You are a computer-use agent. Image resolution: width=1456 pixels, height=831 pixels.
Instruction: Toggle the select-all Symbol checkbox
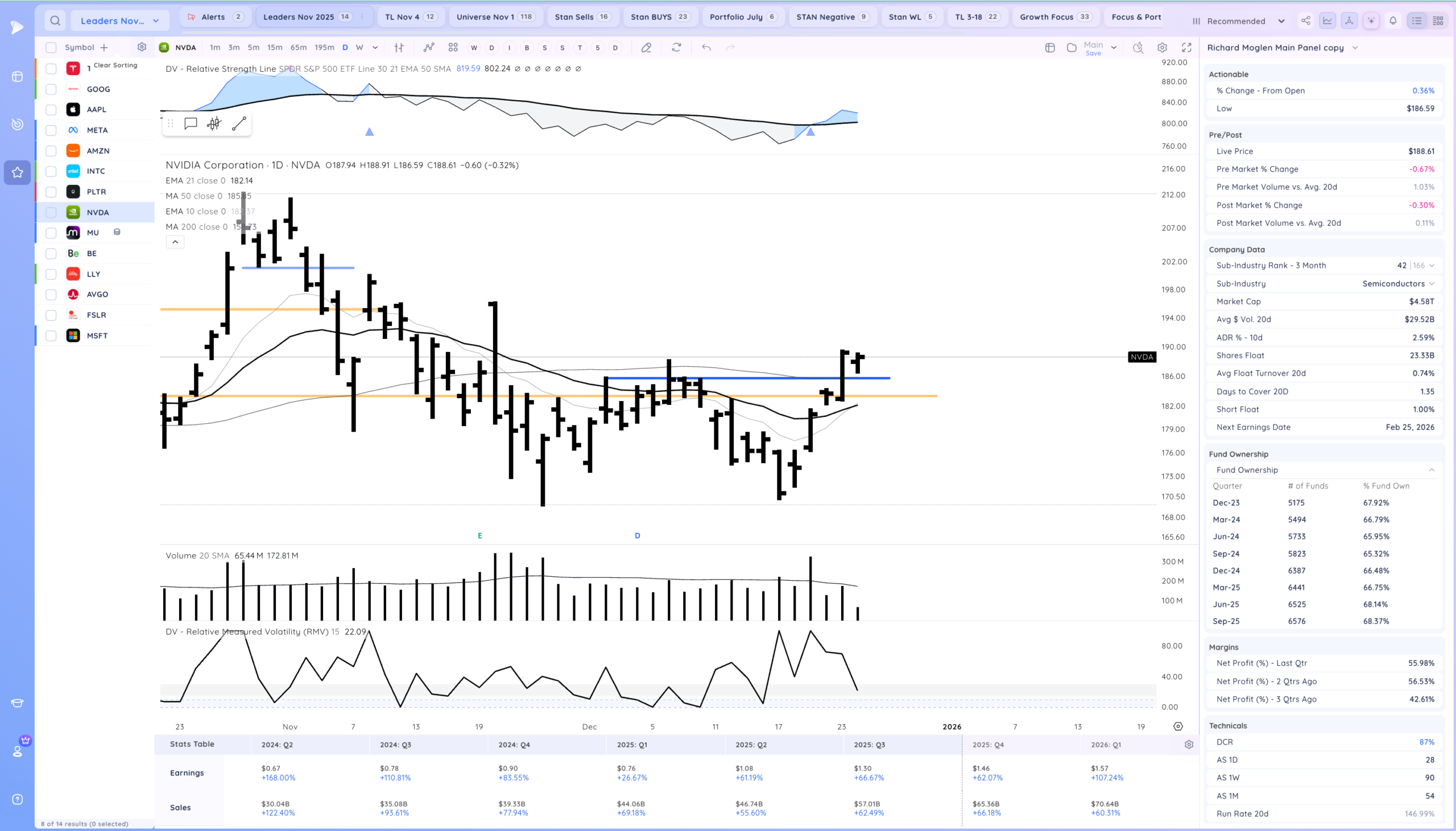pos(51,47)
